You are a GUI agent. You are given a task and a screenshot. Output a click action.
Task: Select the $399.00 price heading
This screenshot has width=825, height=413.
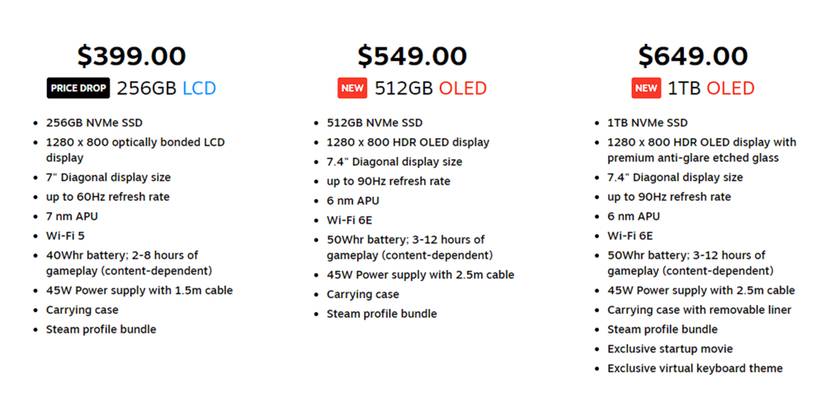pyautogui.click(x=131, y=56)
